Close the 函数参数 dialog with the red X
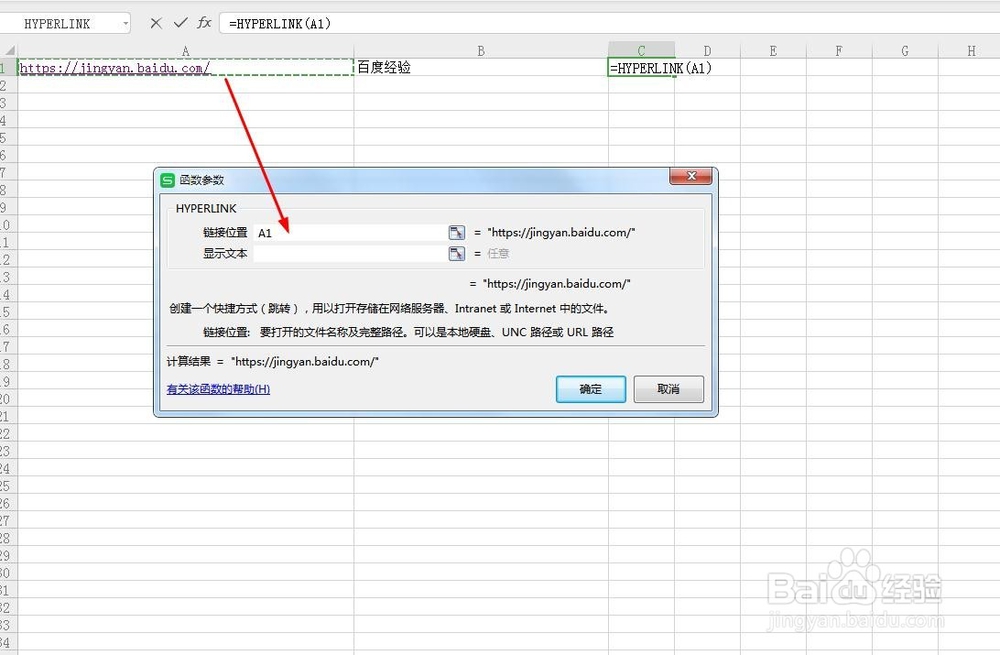The height and width of the screenshot is (655, 1000). [x=691, y=176]
